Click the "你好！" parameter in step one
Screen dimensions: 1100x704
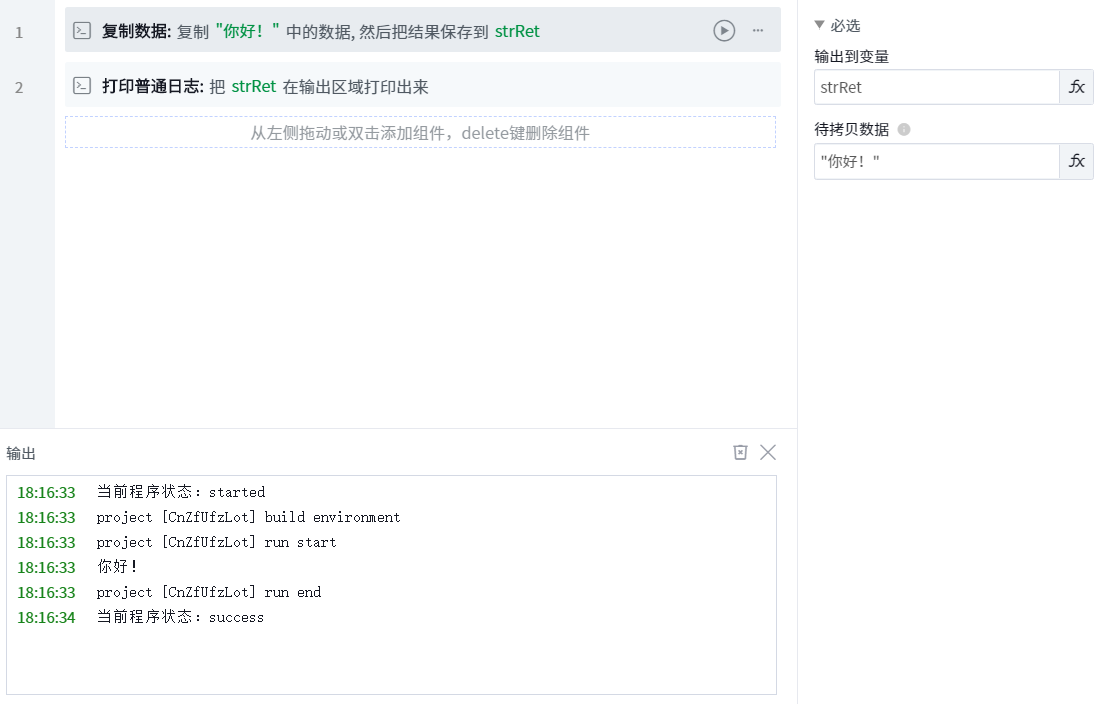tap(247, 32)
